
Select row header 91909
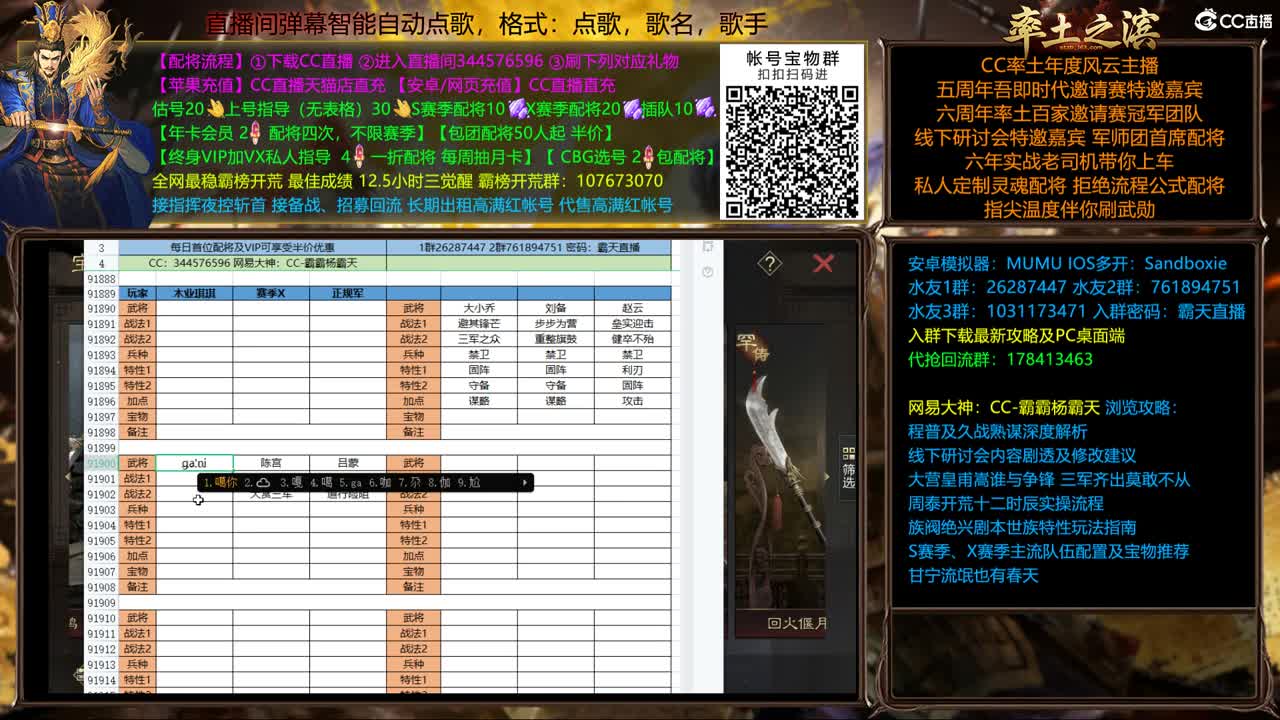(101, 603)
